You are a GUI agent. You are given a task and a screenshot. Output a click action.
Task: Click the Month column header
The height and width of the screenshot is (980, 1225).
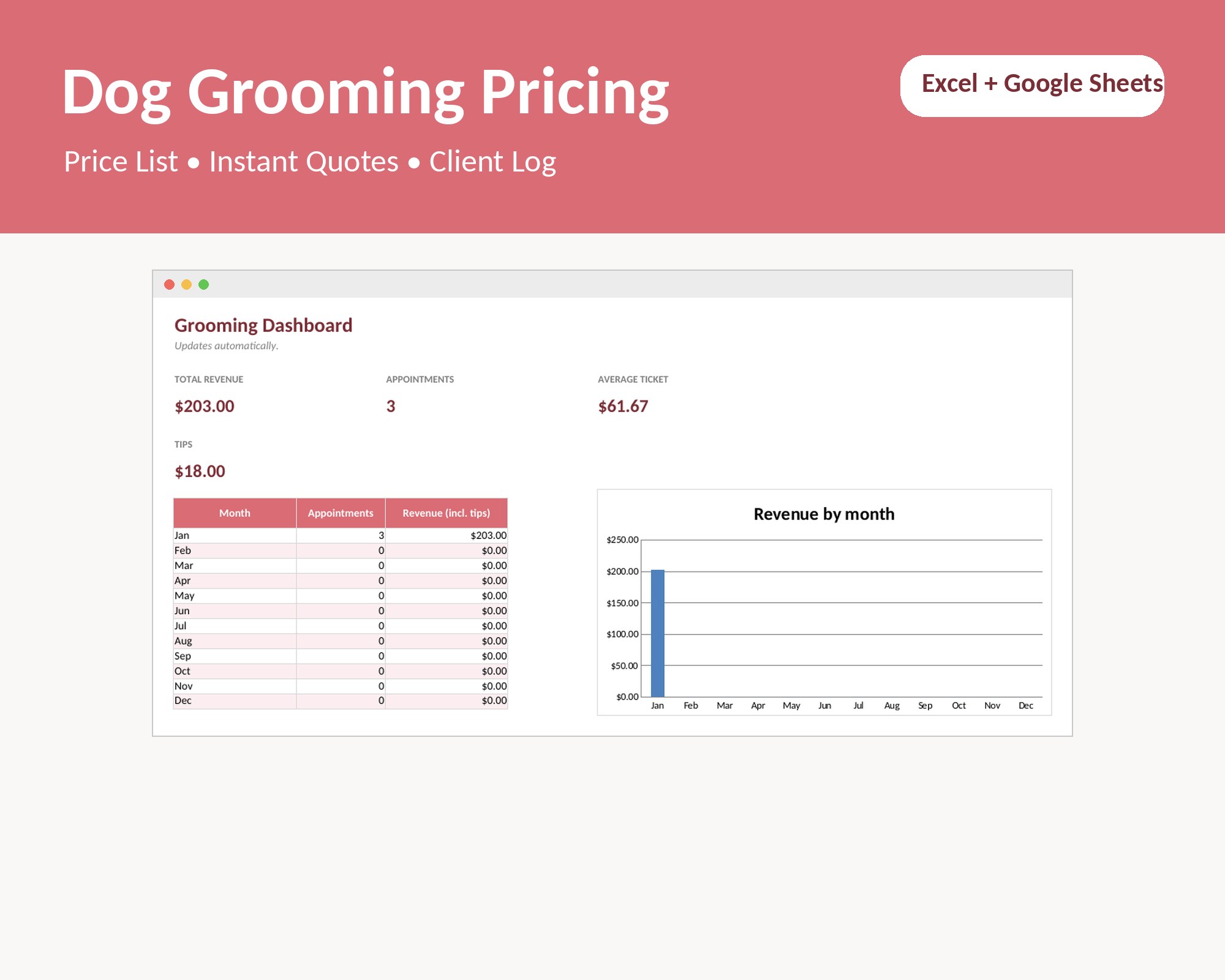(235, 513)
